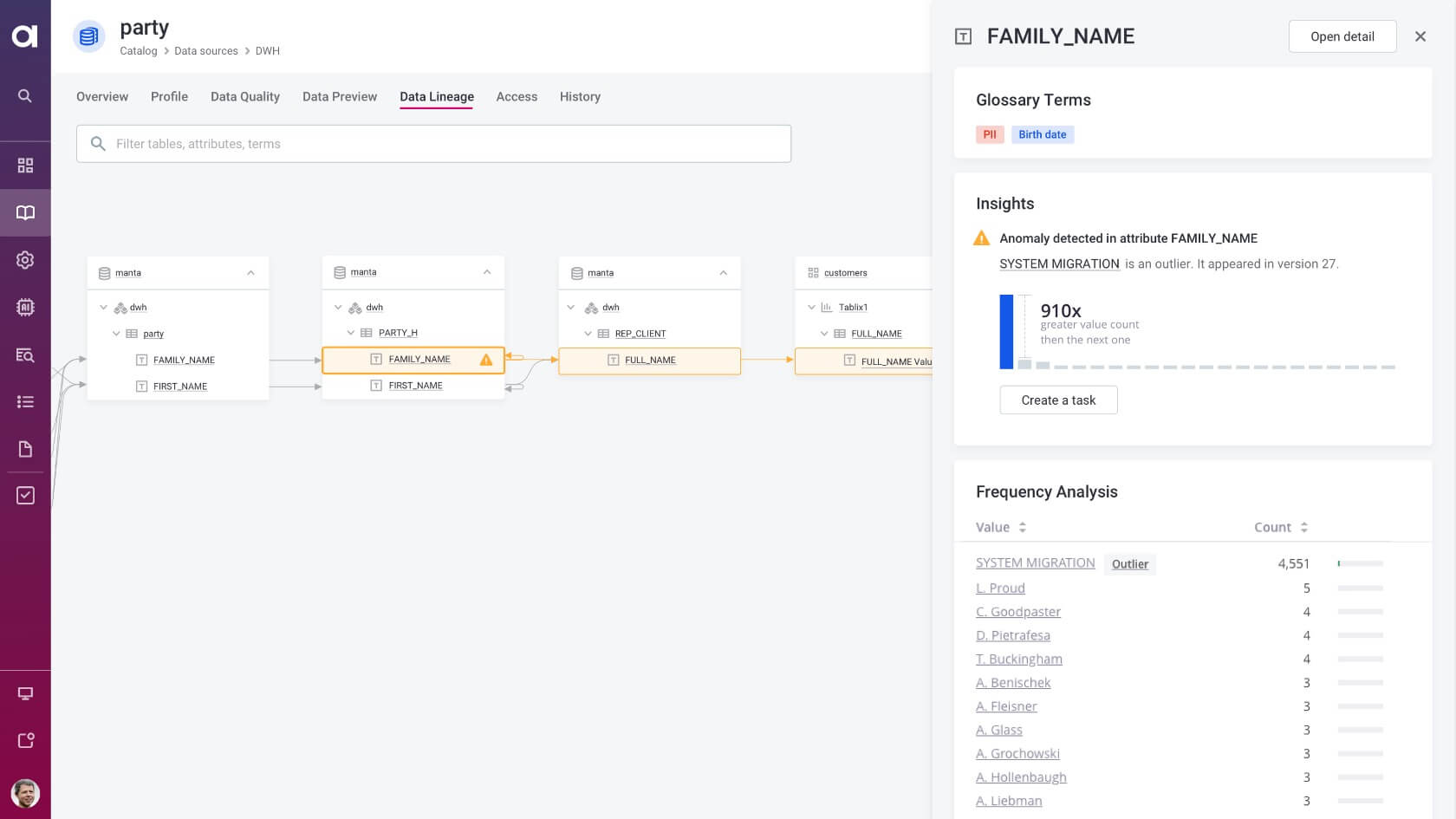Viewport: 1456px width, 819px height.
Task: Open the AI chip icon in sidebar
Action: point(25,307)
